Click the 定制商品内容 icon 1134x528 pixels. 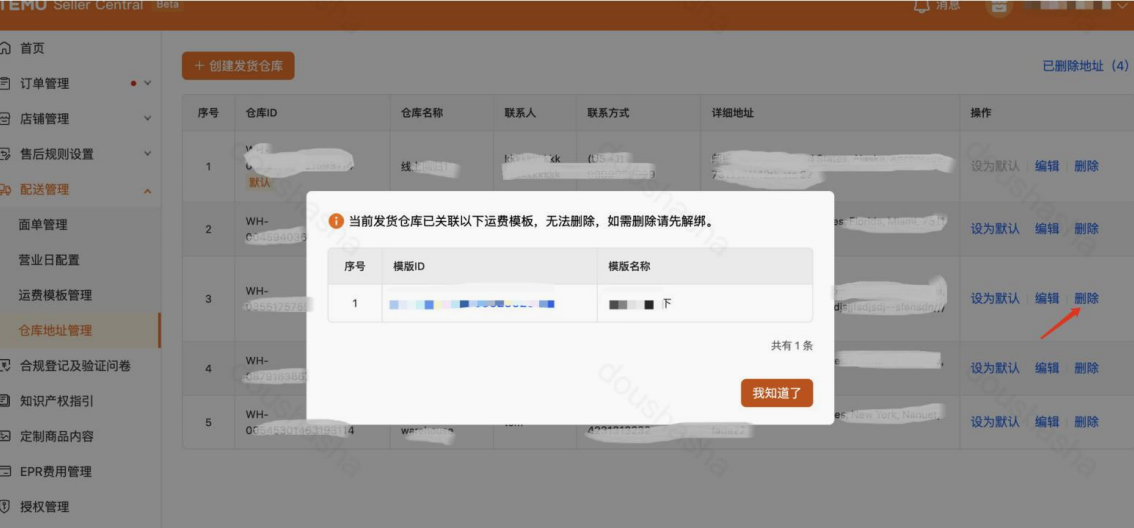coord(5,436)
